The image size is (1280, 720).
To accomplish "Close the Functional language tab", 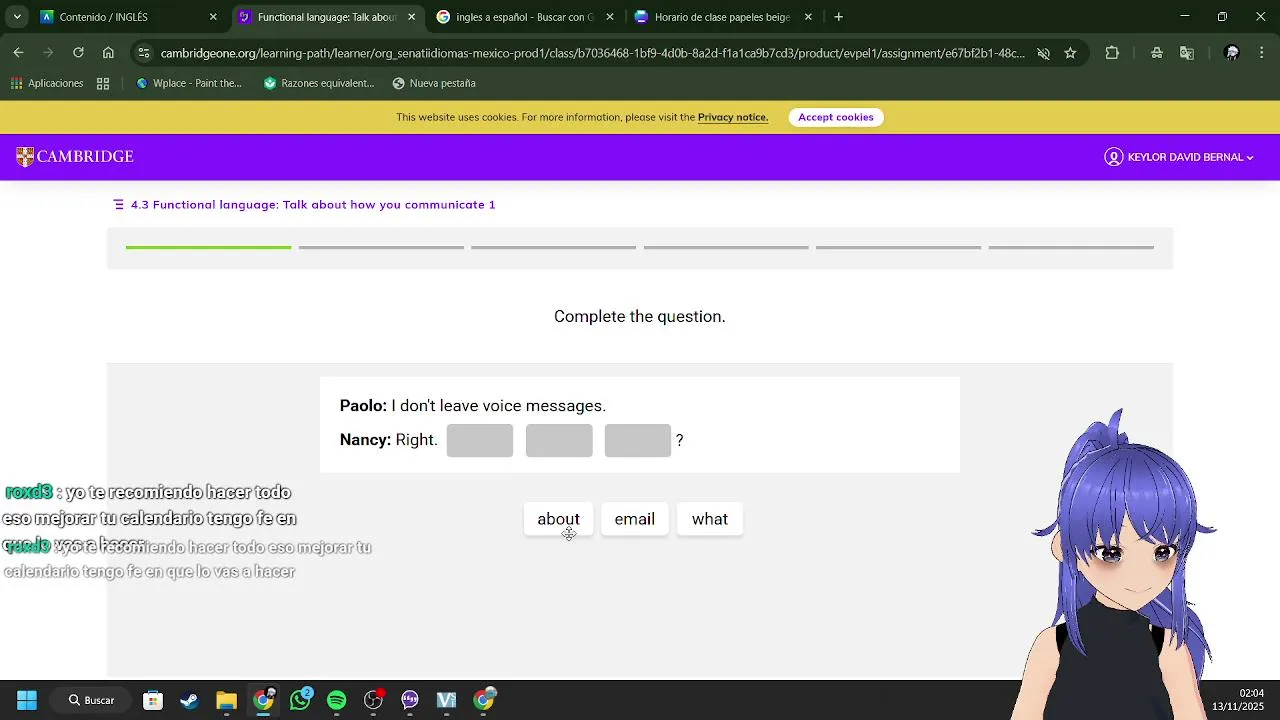I will pyautogui.click(x=411, y=17).
